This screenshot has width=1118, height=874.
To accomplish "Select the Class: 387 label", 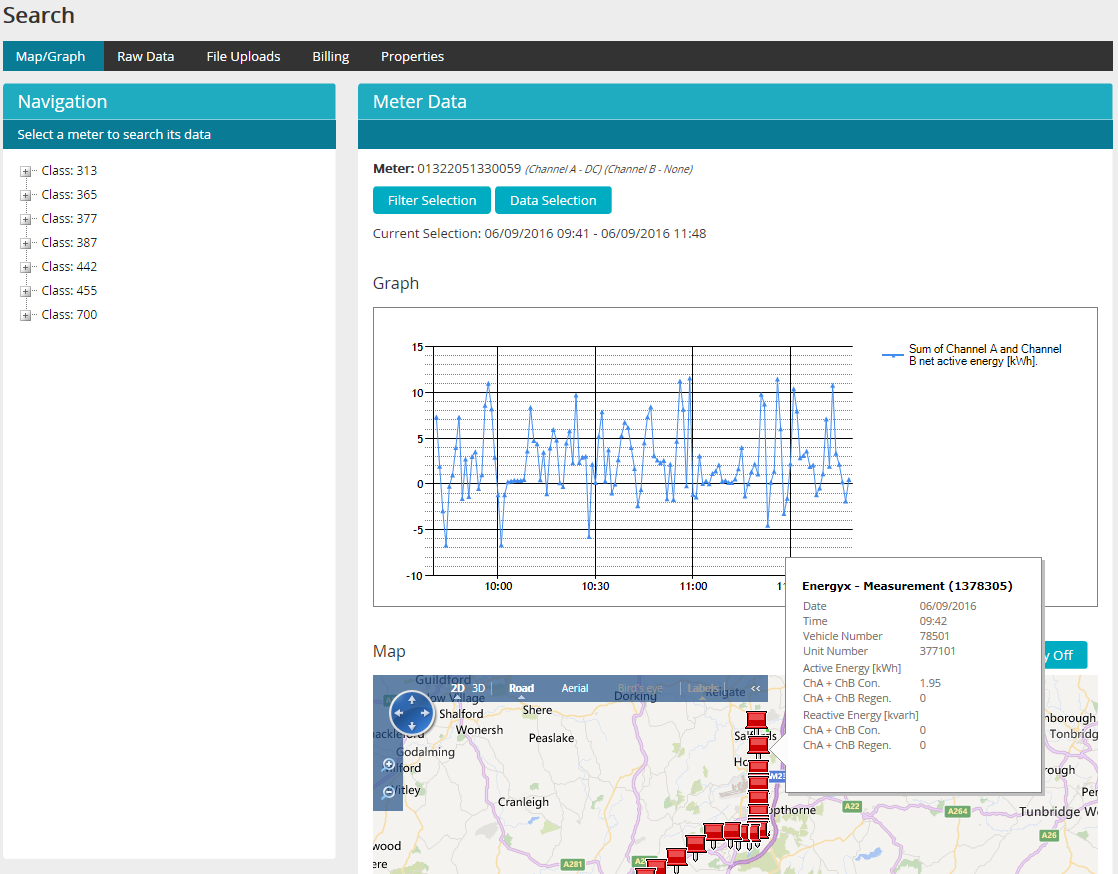I will point(69,242).
